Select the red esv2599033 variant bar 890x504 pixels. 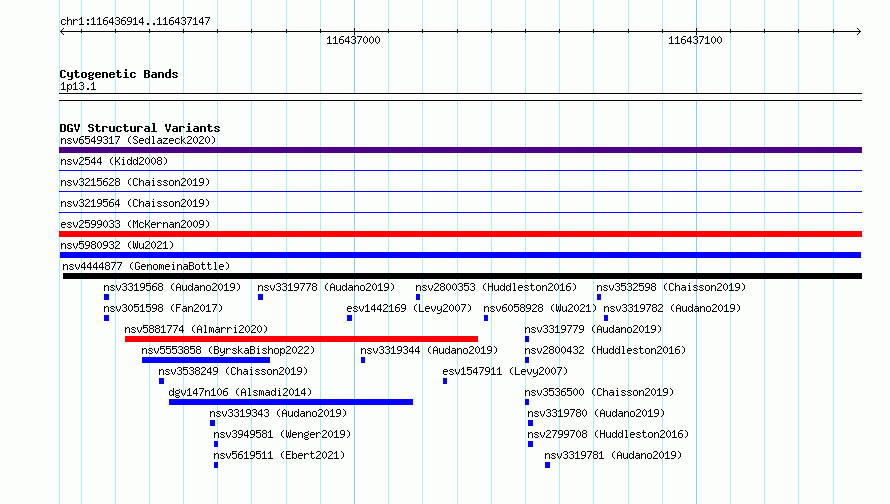[x=460, y=234]
